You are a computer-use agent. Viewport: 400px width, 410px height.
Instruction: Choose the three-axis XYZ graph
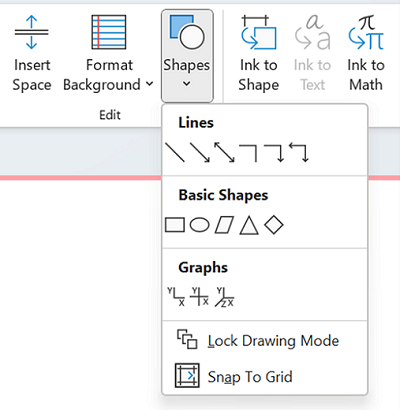[x=224, y=297]
